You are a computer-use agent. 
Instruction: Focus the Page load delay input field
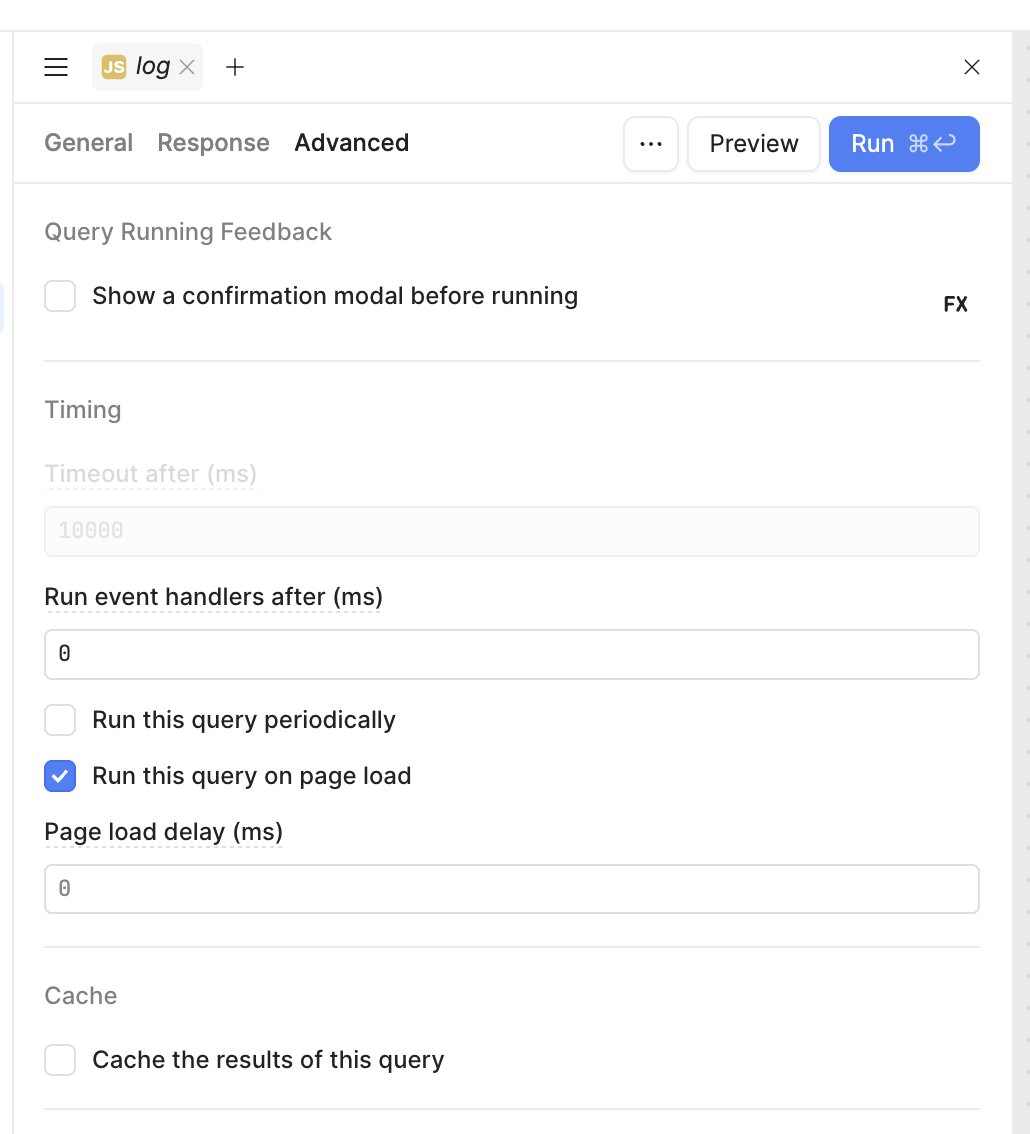click(511, 889)
